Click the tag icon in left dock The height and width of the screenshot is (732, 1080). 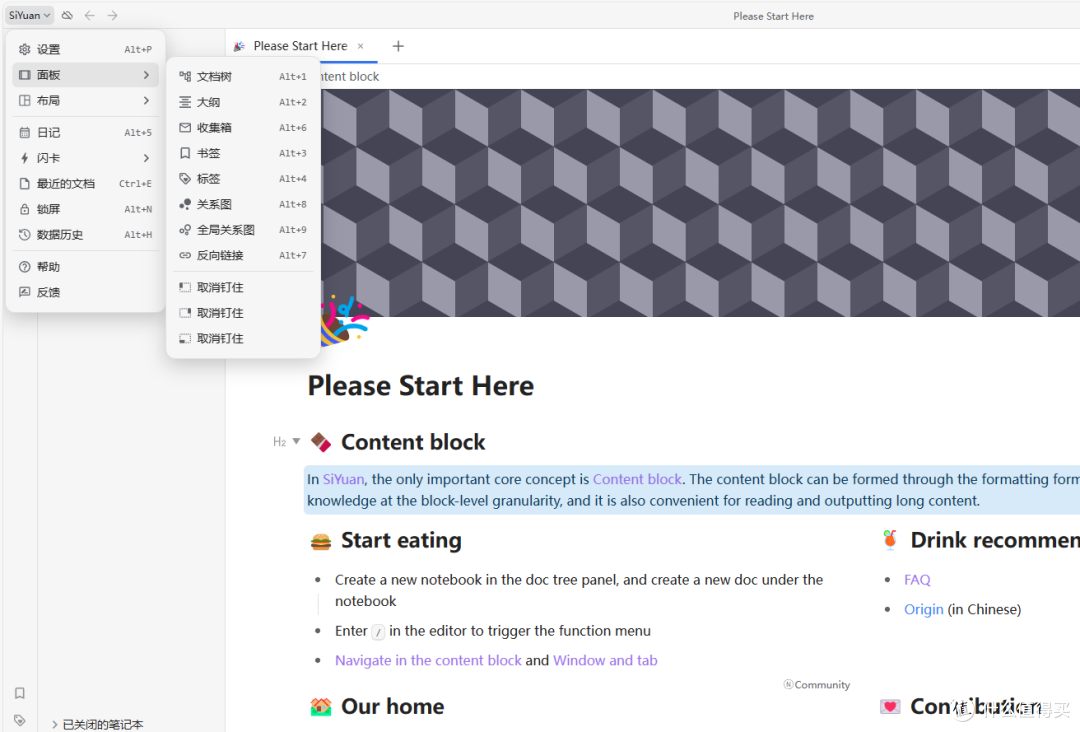click(20, 720)
